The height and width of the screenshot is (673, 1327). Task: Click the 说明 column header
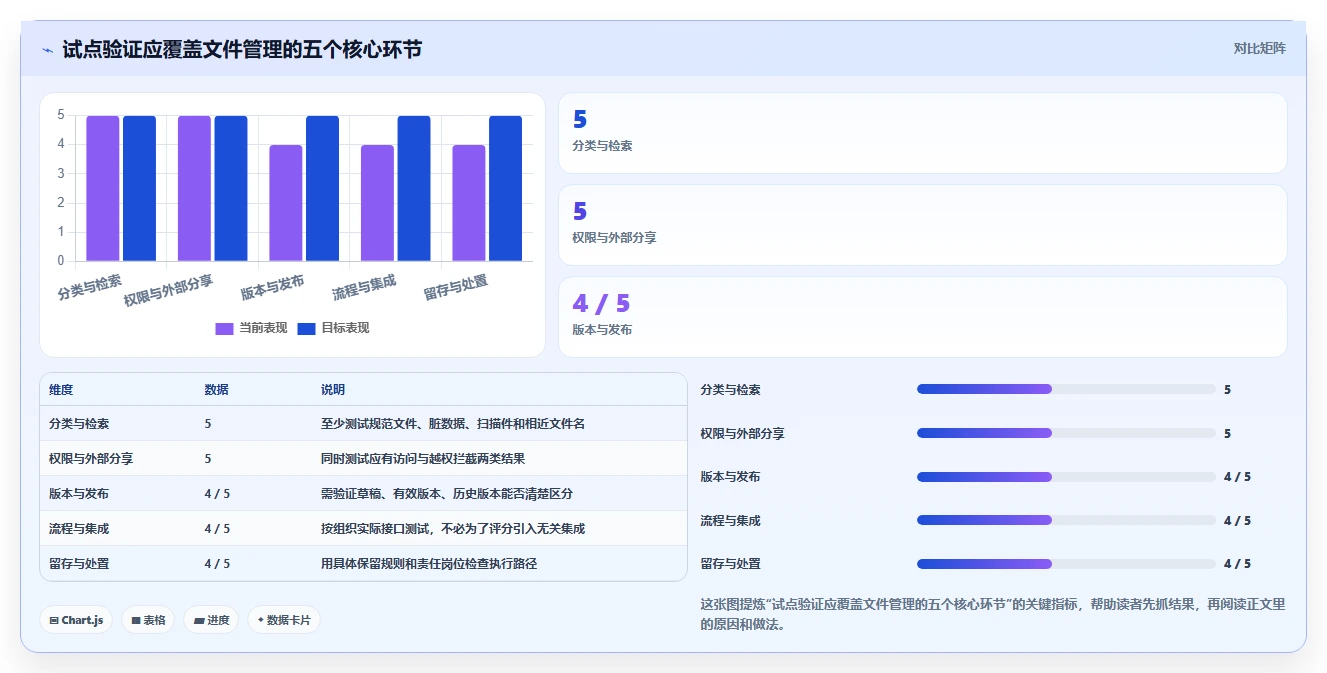click(333, 390)
